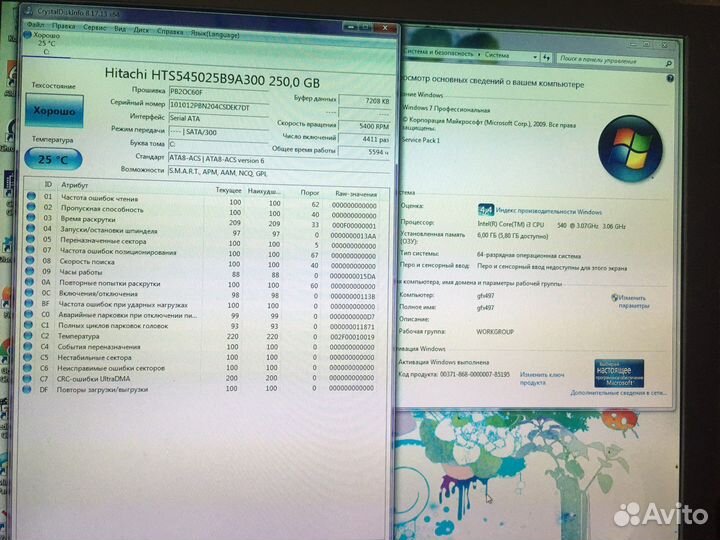The height and width of the screenshot is (540, 720).
Task: Click the status circle of attribute 02 Пропускная способность
Action: coord(31,207)
